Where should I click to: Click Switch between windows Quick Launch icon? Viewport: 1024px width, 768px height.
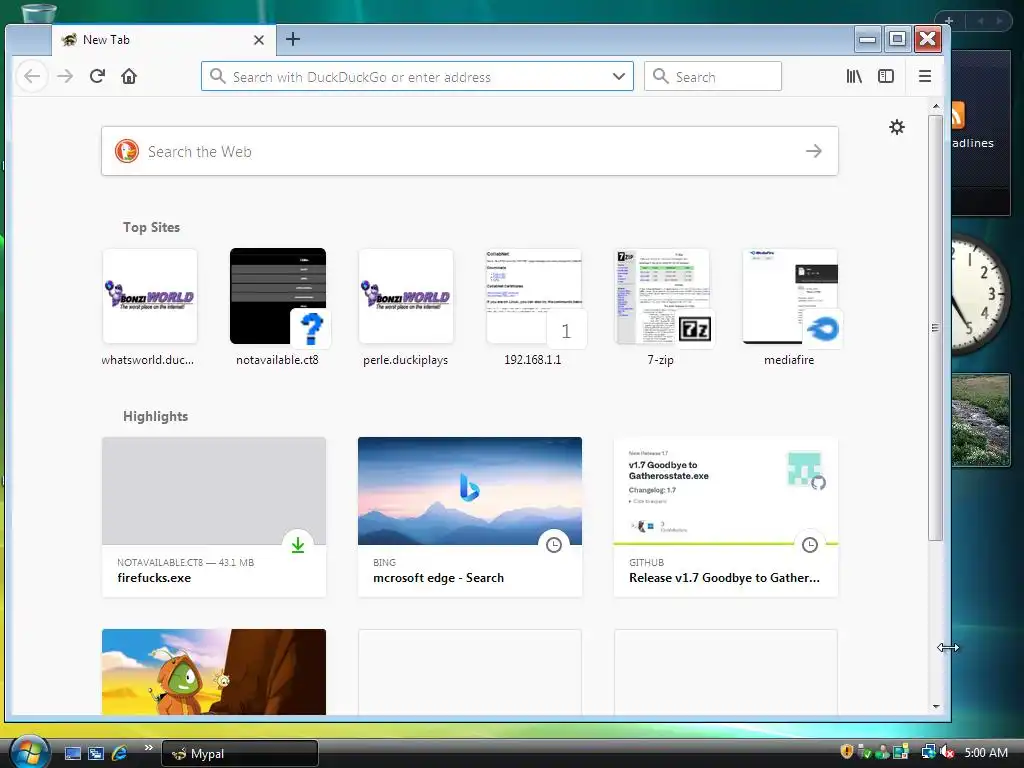pos(95,753)
